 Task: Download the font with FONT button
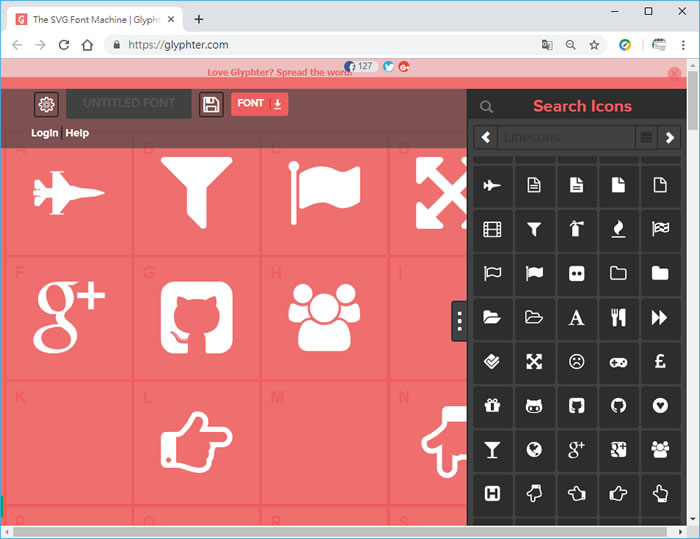click(x=259, y=104)
